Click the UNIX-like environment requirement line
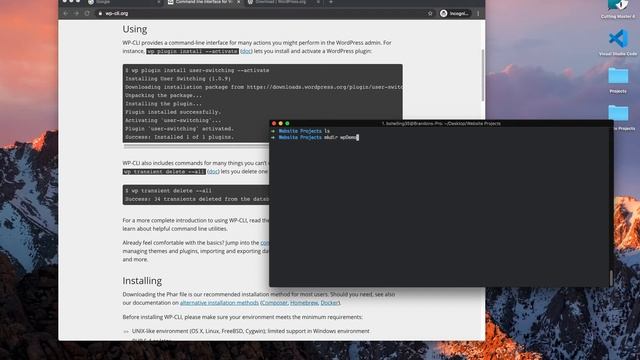 [x=251, y=331]
